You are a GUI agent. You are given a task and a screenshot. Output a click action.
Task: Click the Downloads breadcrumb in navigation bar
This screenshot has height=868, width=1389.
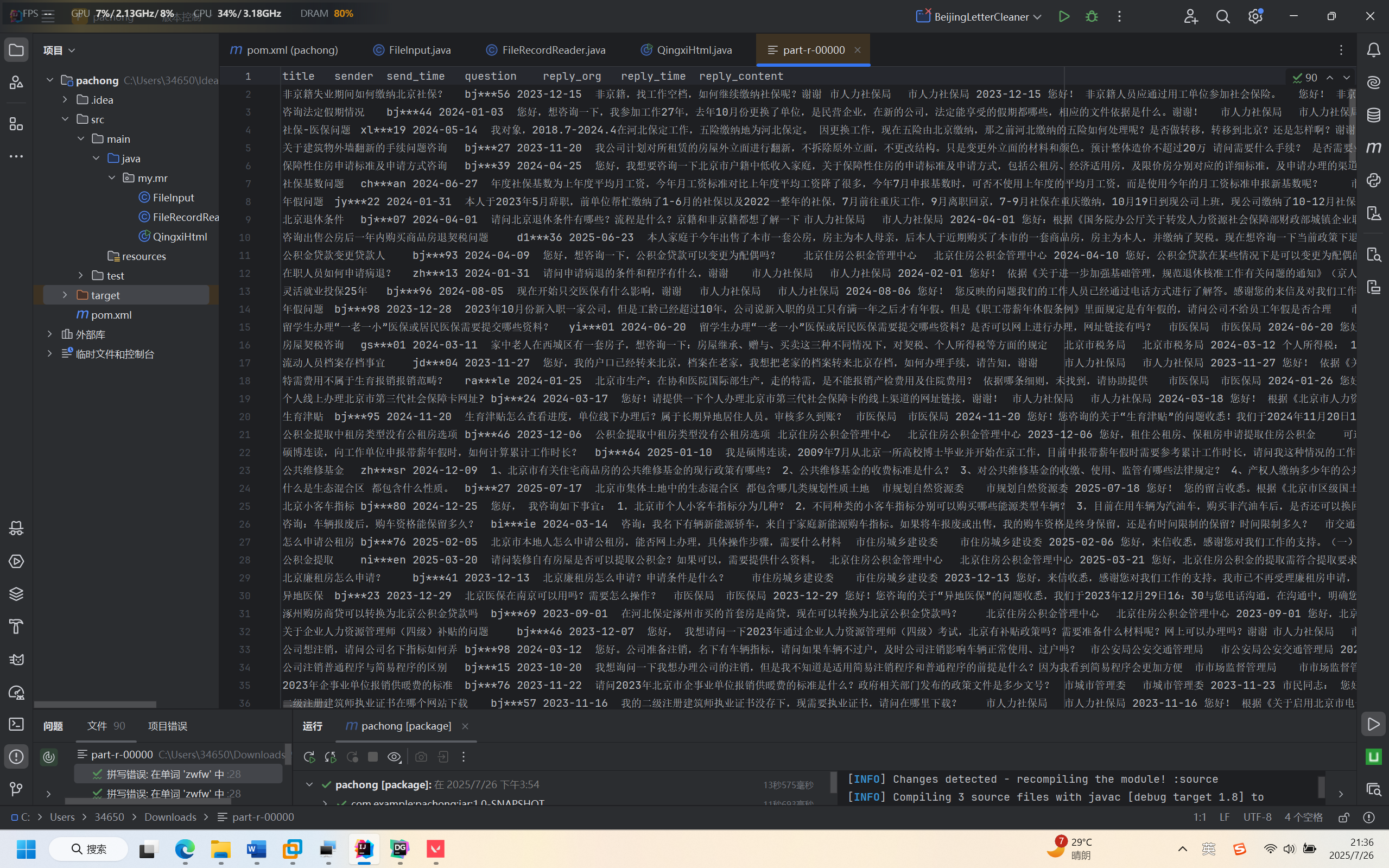point(170,818)
